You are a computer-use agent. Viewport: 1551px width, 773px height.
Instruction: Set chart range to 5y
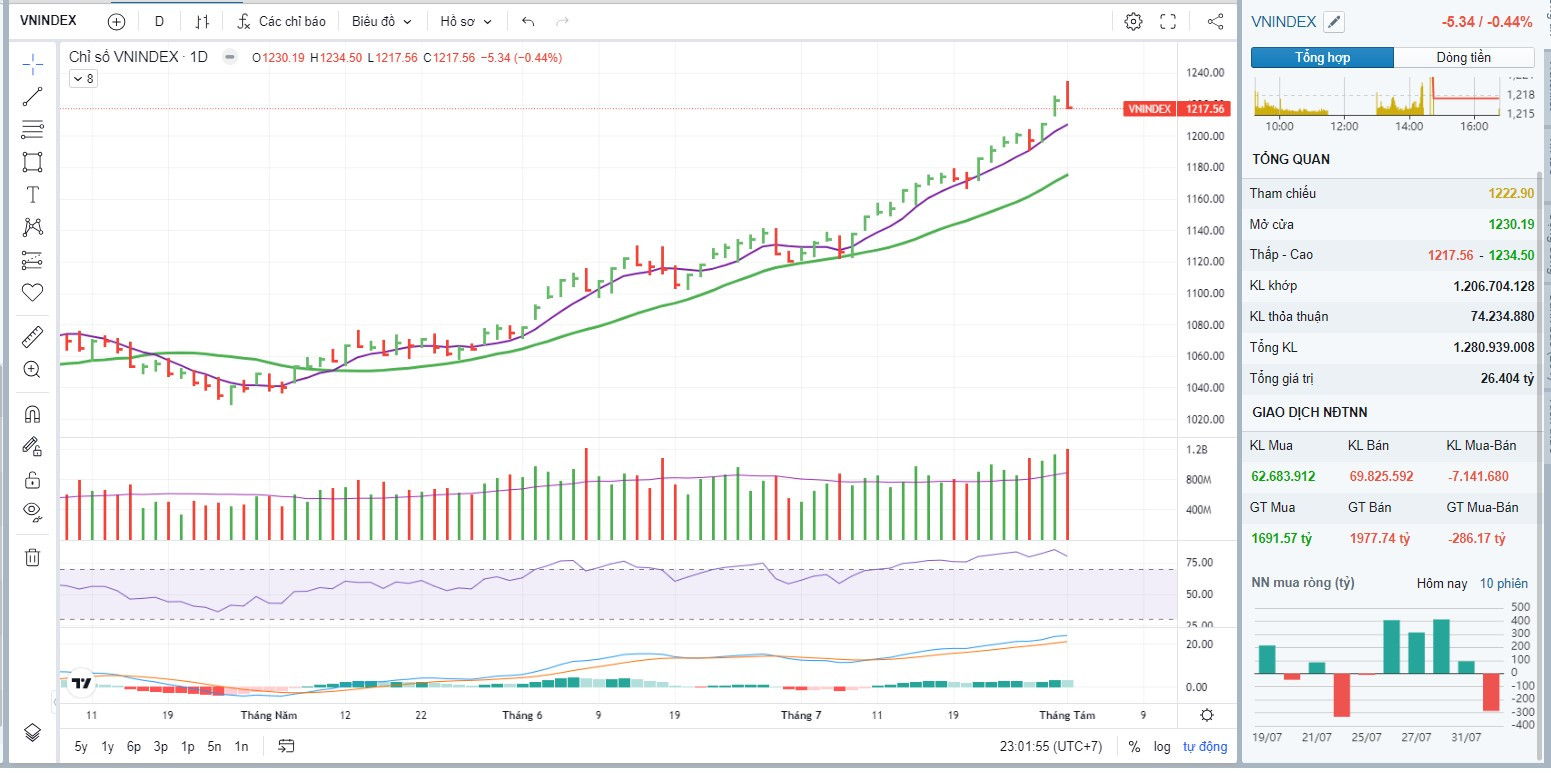tap(81, 746)
